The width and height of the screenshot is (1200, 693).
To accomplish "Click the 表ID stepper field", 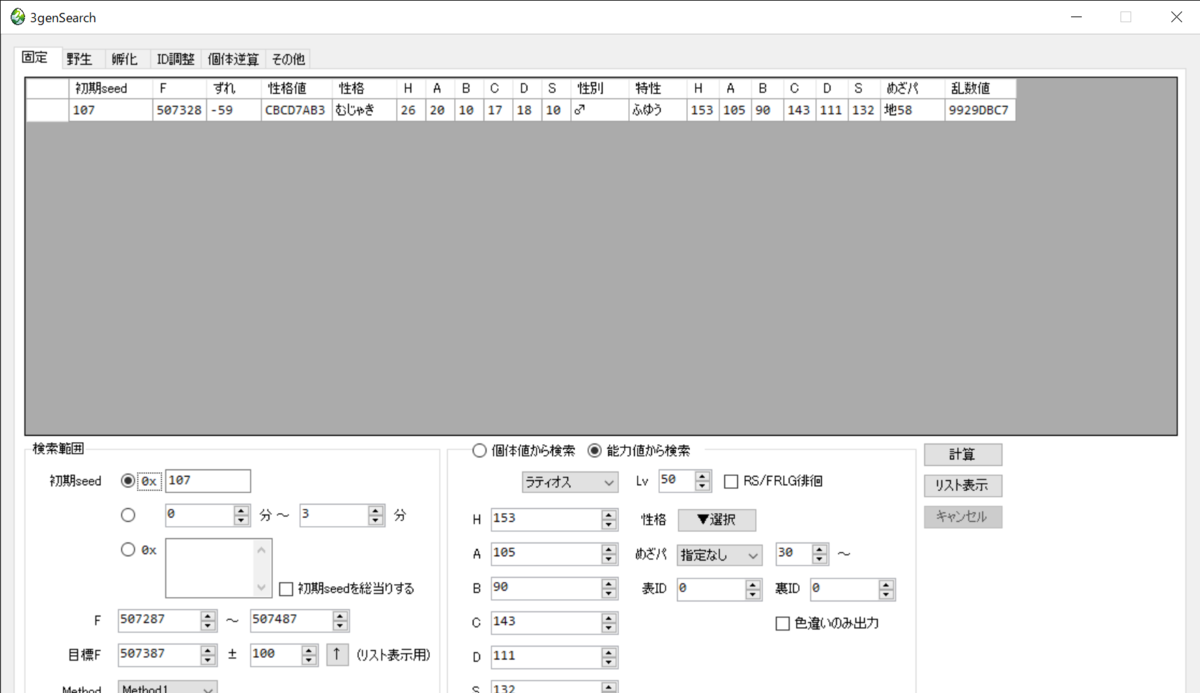I will pyautogui.click(x=719, y=589).
